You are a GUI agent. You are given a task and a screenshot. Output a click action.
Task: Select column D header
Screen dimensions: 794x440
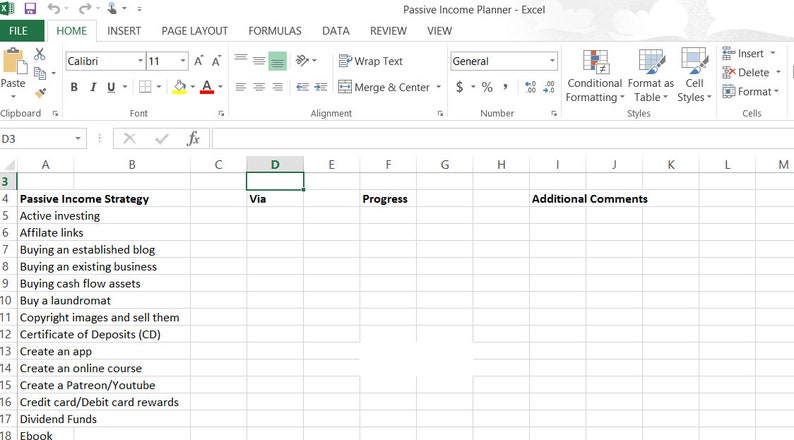275,165
